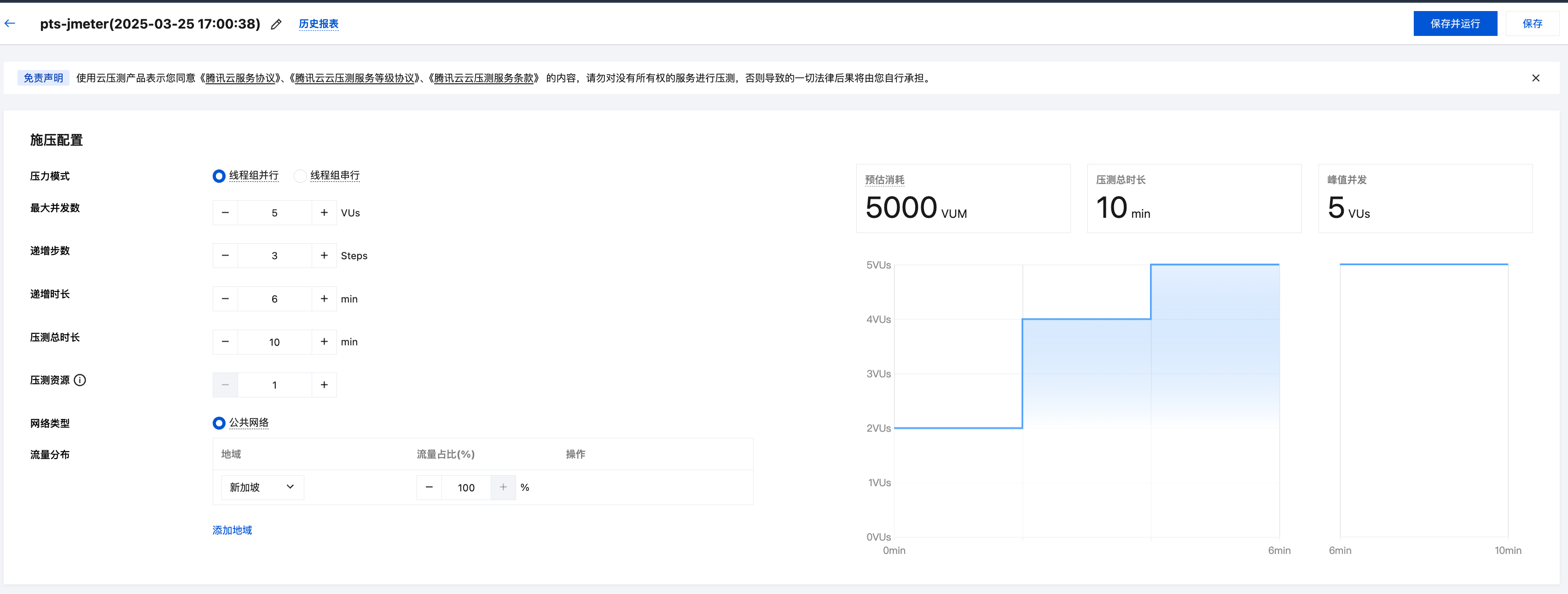Click the pencil icon to rename the scenario
Screen dimensions: 1568x594
click(276, 24)
